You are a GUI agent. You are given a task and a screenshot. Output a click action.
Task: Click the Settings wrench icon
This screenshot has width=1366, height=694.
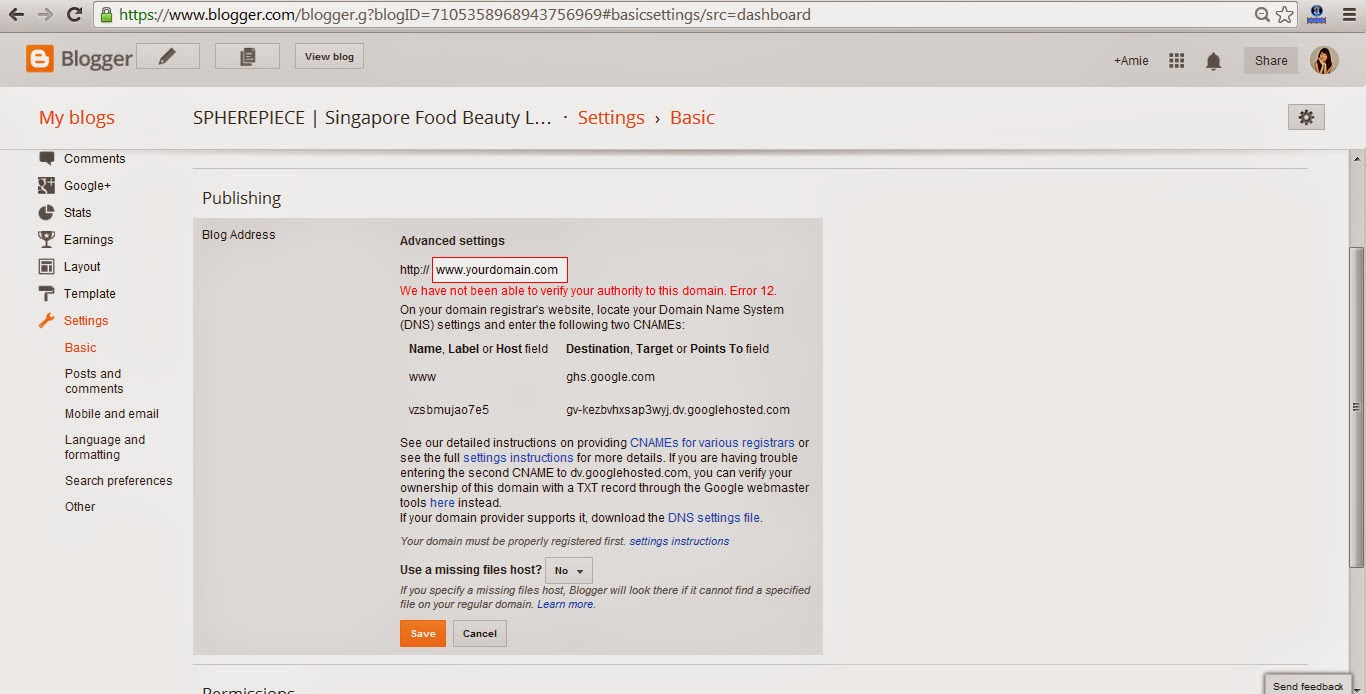46,320
